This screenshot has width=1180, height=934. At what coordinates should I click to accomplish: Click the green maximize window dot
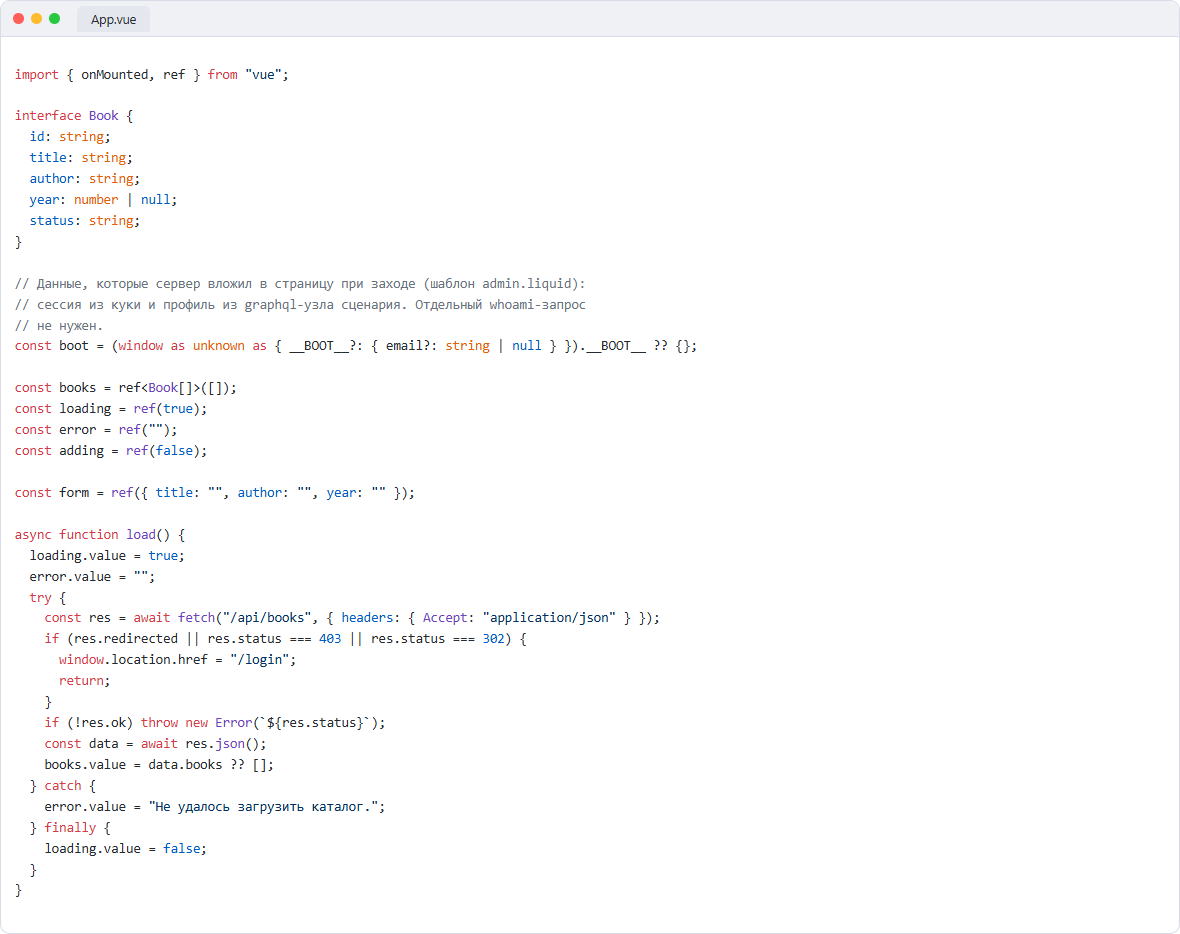(x=54, y=19)
